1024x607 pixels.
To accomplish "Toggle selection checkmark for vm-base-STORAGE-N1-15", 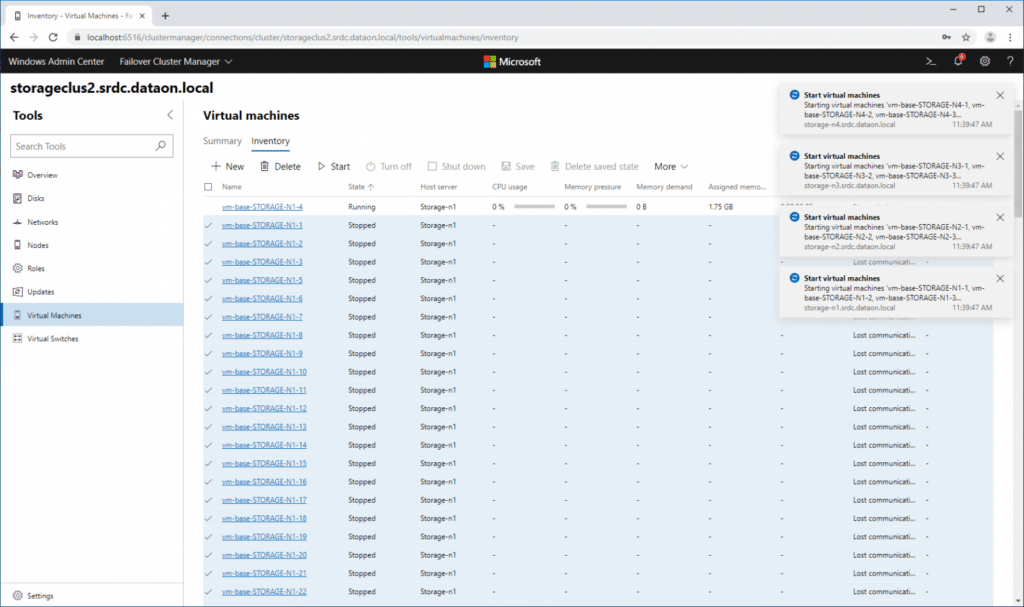I will coord(208,463).
